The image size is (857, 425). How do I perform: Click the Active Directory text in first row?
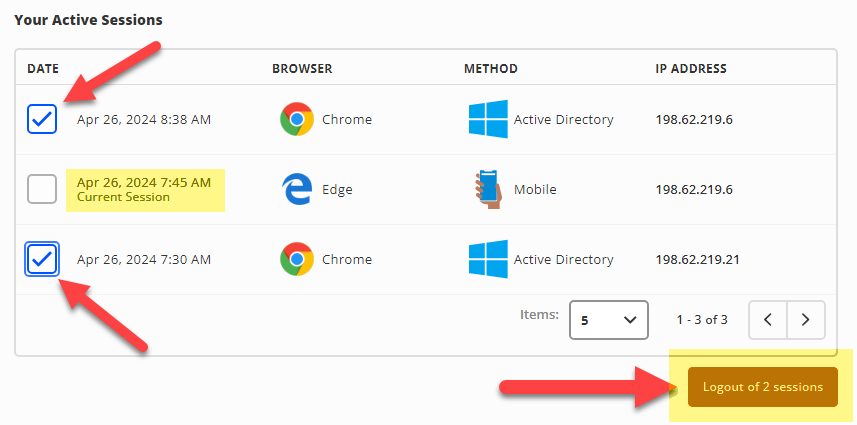(x=563, y=119)
